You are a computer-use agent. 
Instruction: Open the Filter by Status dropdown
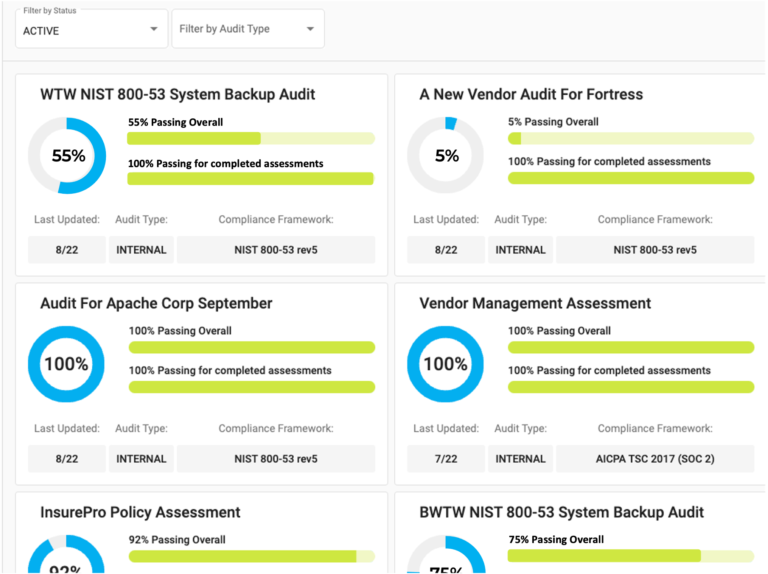[x=91, y=29]
